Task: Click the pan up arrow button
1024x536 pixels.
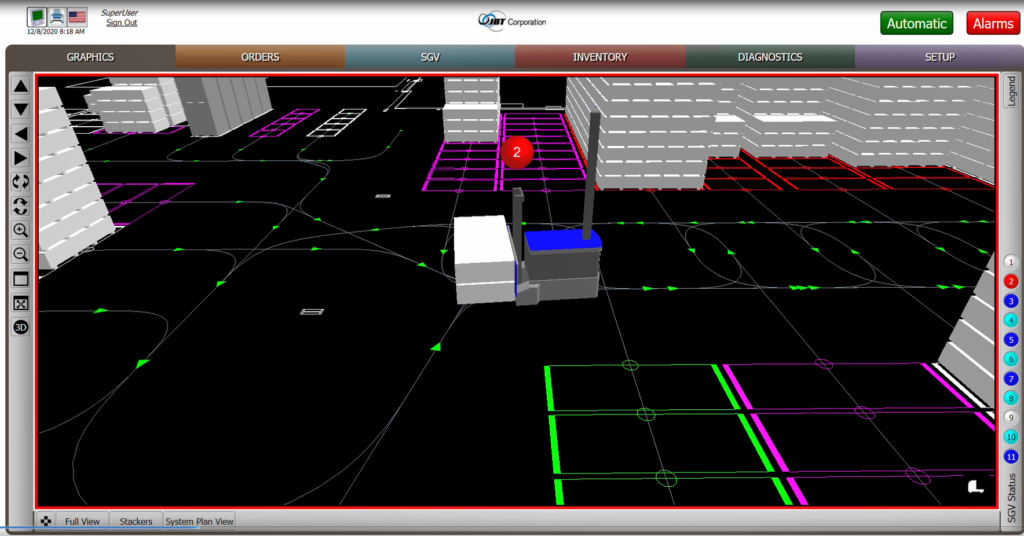Action: click(x=20, y=86)
